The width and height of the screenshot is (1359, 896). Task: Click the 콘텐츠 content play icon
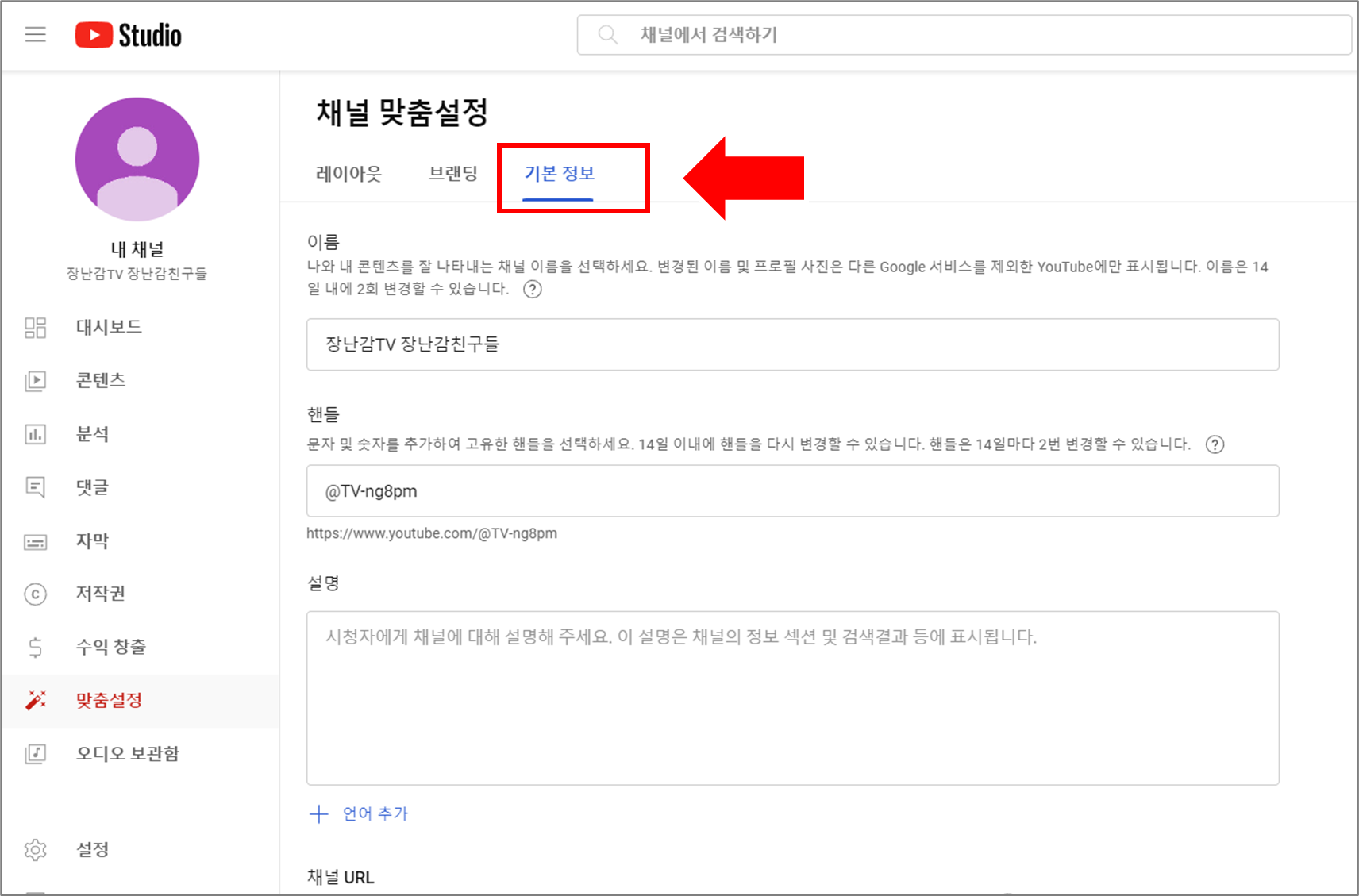pos(36,381)
